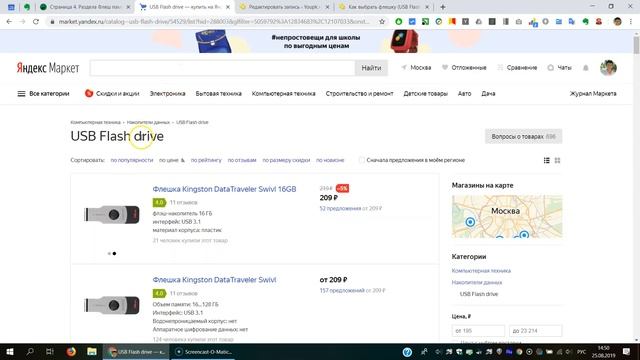Image resolution: width=640 pixels, height=360 pixels.
Task: Open notifications bell icon
Action: pyautogui.click(x=586, y=68)
